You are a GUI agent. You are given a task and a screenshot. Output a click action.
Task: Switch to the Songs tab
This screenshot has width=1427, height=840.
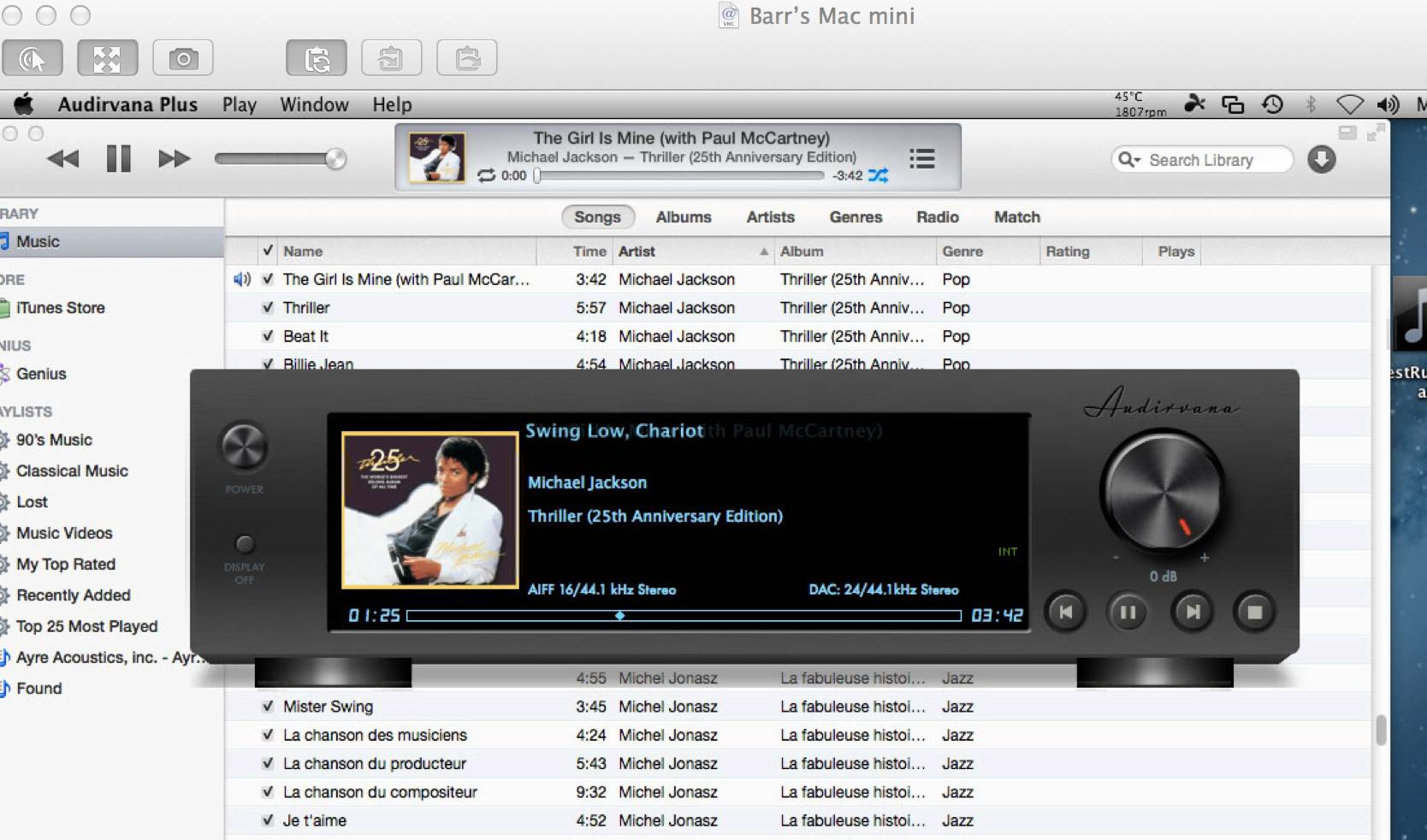597,217
